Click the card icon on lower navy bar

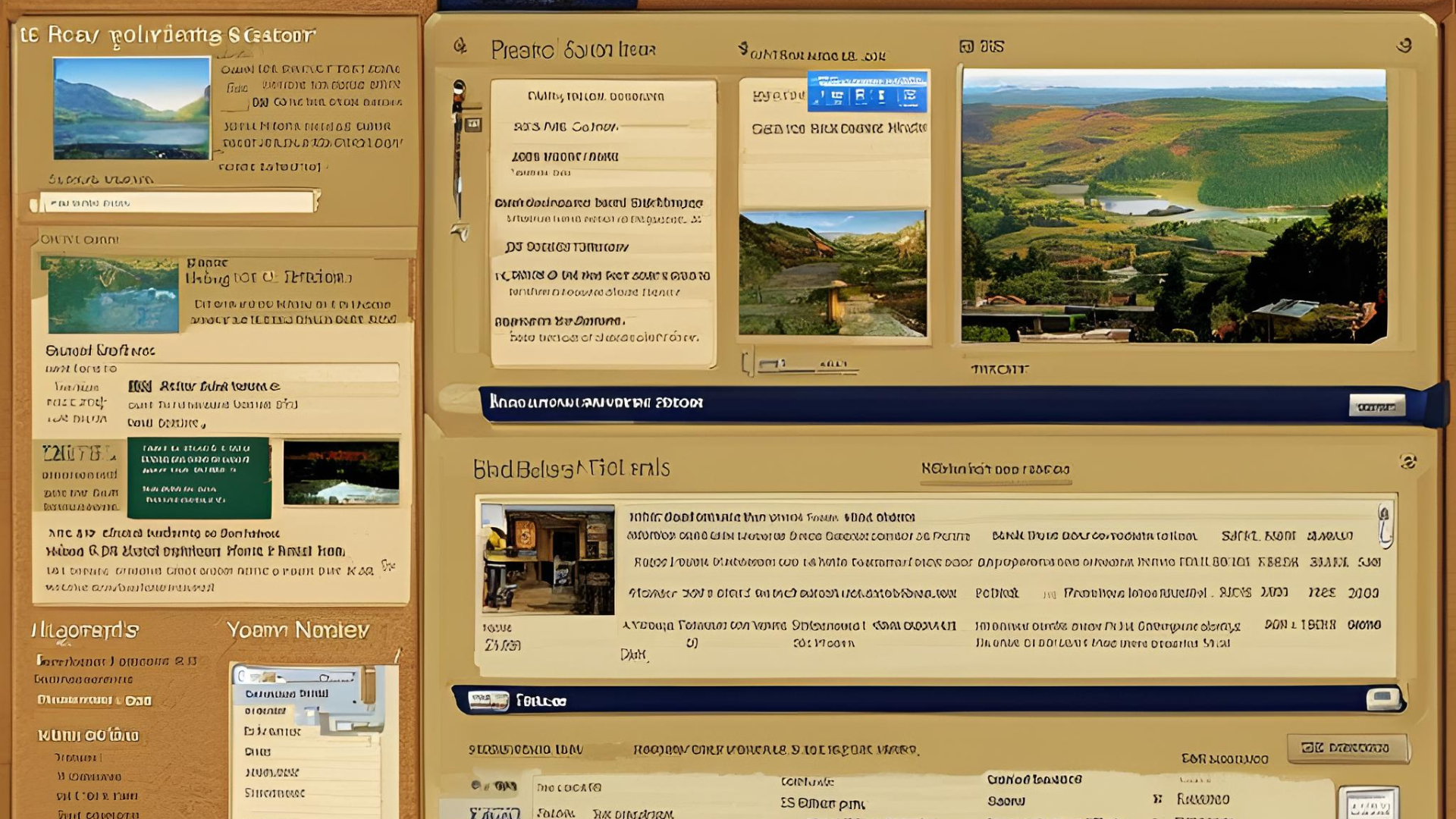click(488, 700)
